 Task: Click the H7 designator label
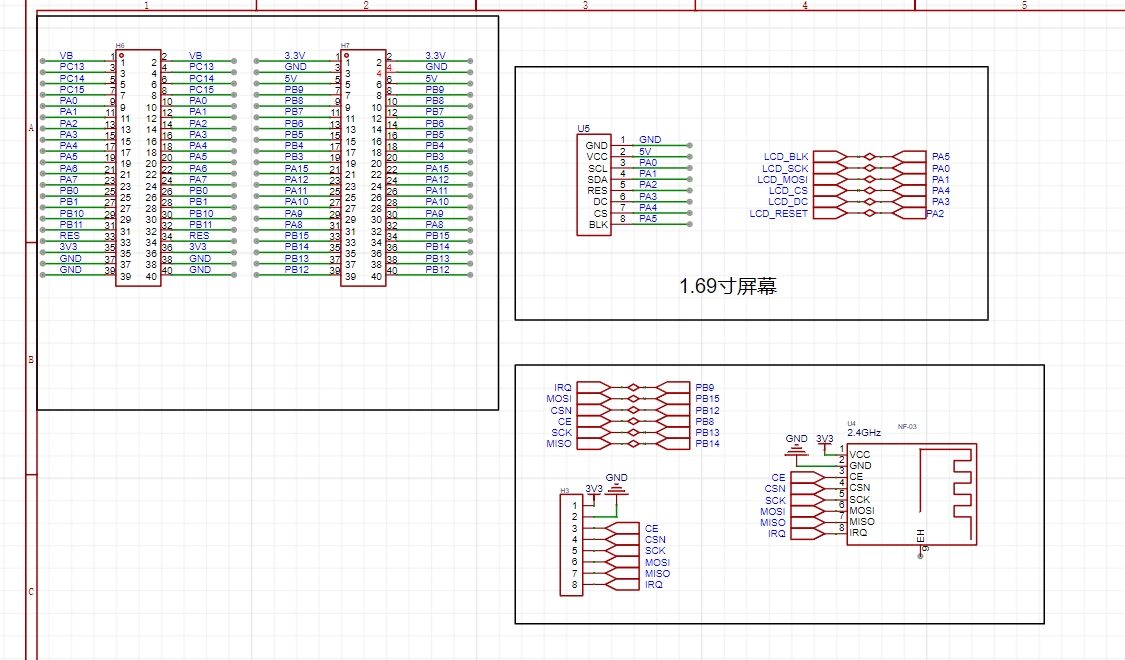coord(345,45)
